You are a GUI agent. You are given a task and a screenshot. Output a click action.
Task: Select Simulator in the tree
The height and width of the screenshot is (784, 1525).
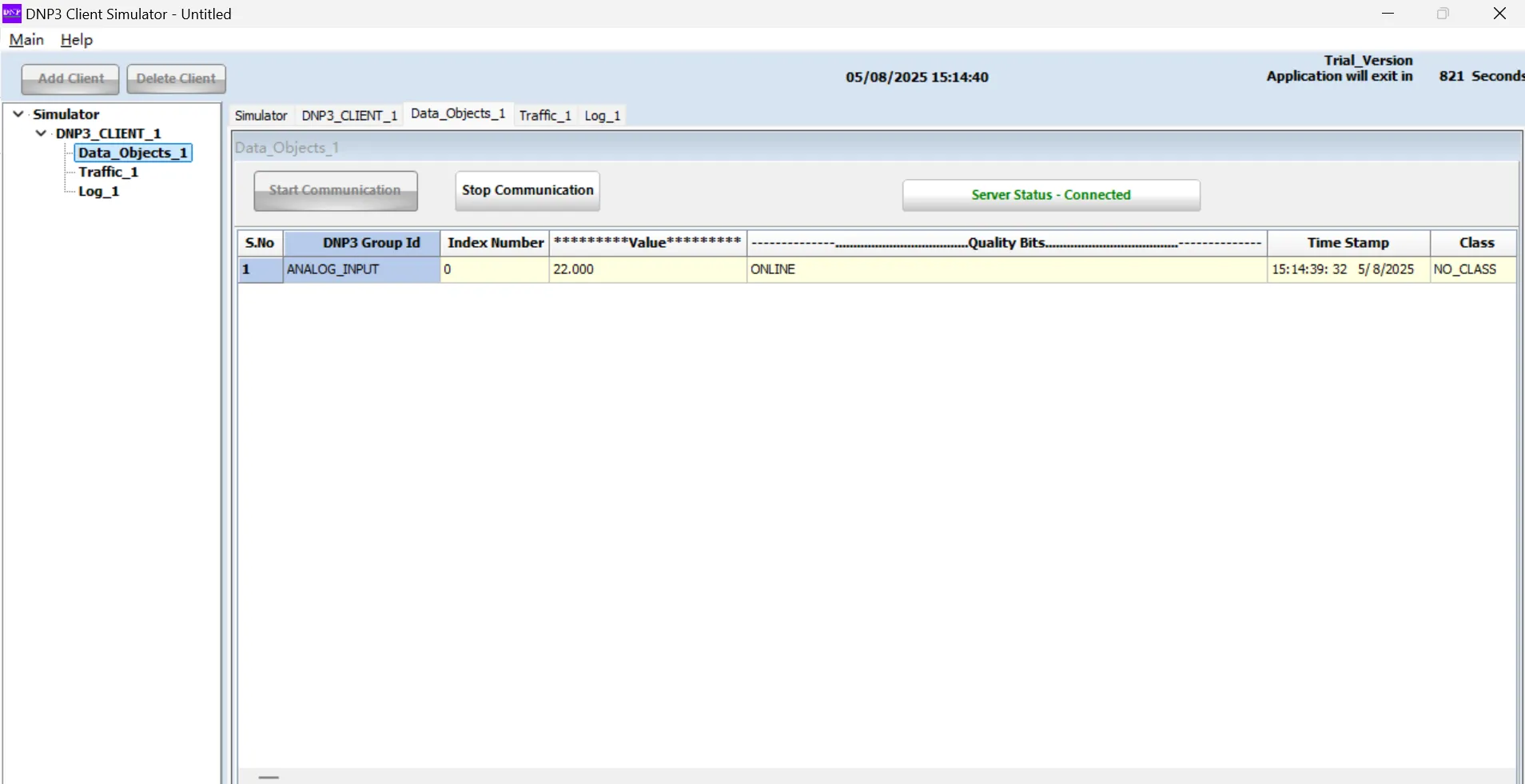tap(66, 114)
